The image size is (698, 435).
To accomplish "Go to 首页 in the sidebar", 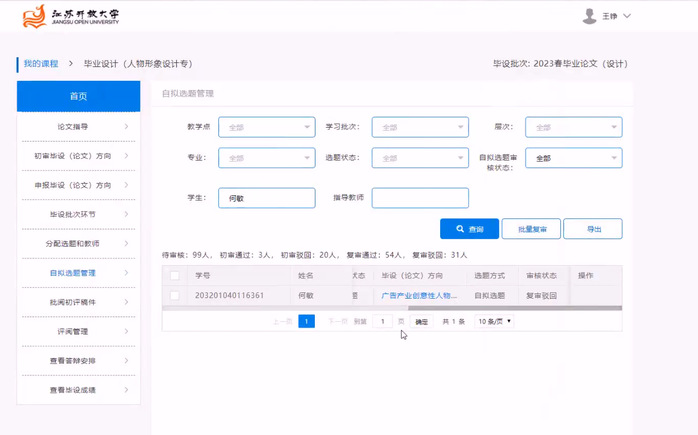I will point(78,96).
